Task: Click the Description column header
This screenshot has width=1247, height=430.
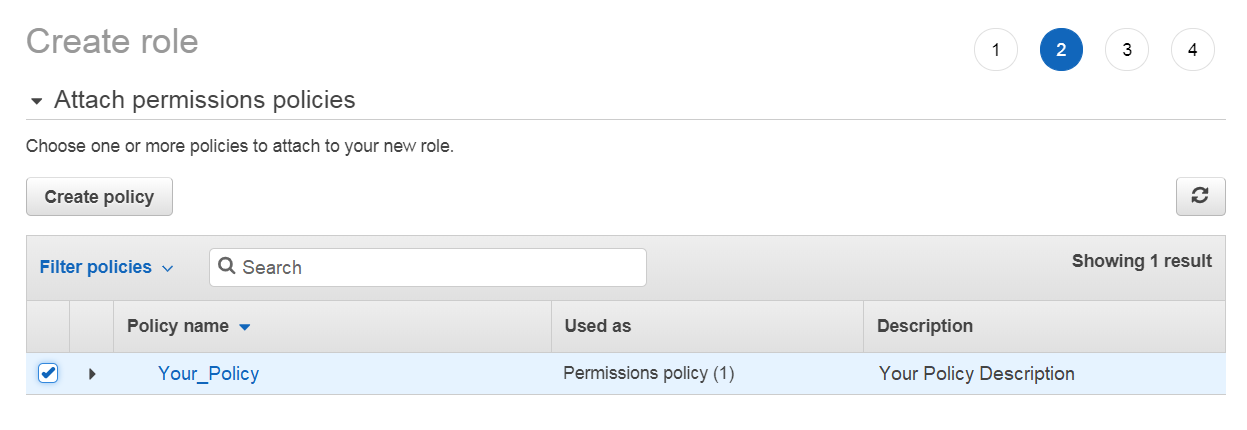Action: (x=924, y=326)
